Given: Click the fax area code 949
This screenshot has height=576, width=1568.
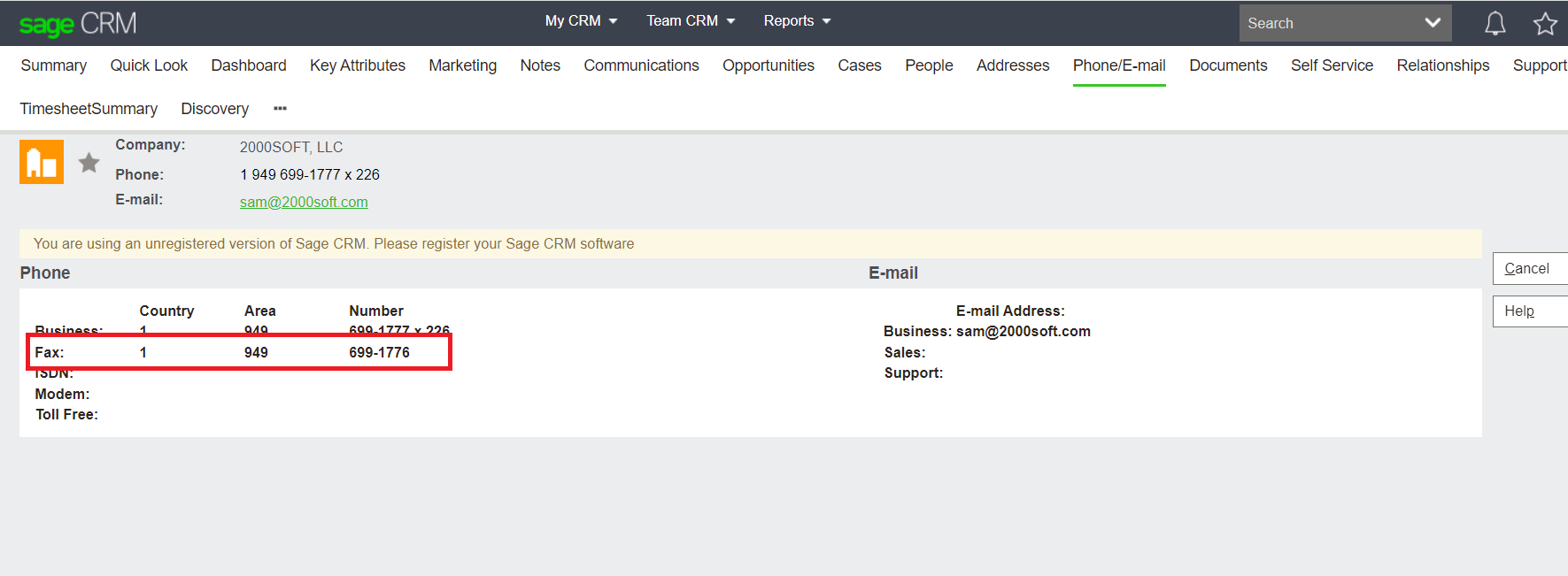Looking at the screenshot, I should coord(256,352).
